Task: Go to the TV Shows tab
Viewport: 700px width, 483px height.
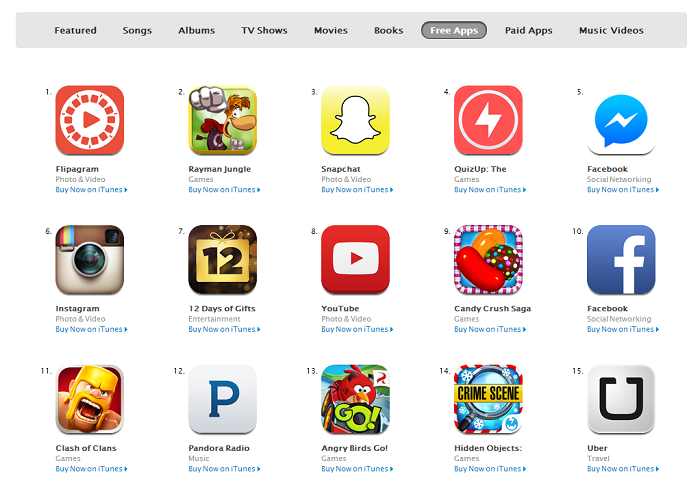Action: coord(264,30)
